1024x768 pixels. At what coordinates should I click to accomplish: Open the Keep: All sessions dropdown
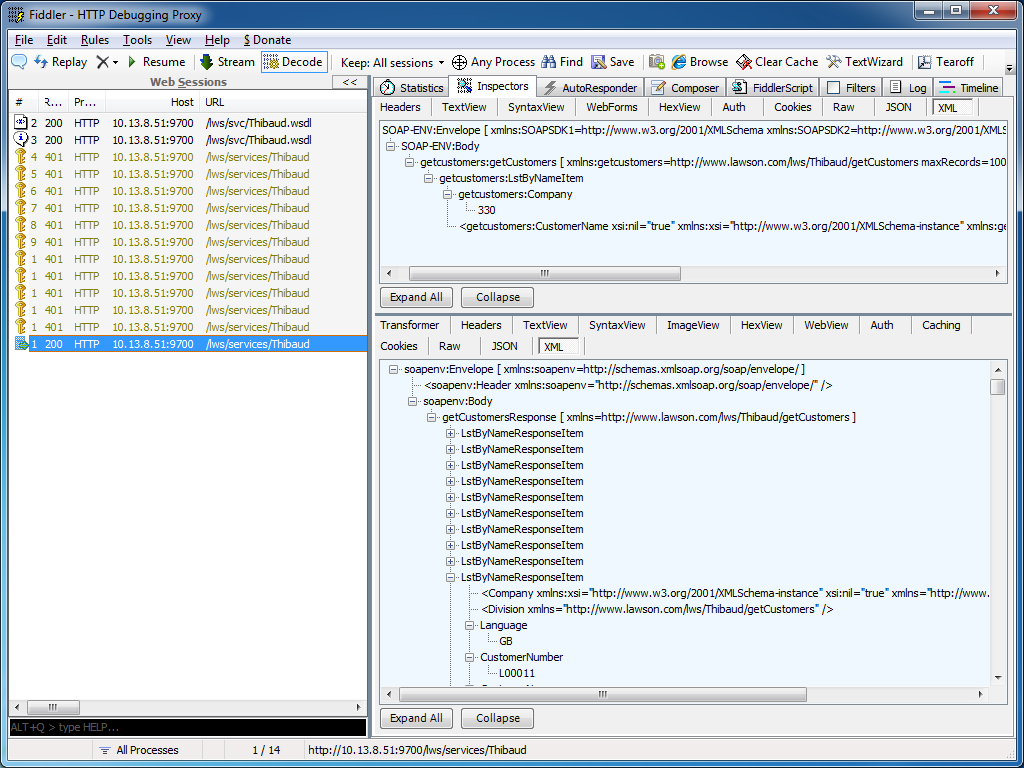(x=392, y=62)
